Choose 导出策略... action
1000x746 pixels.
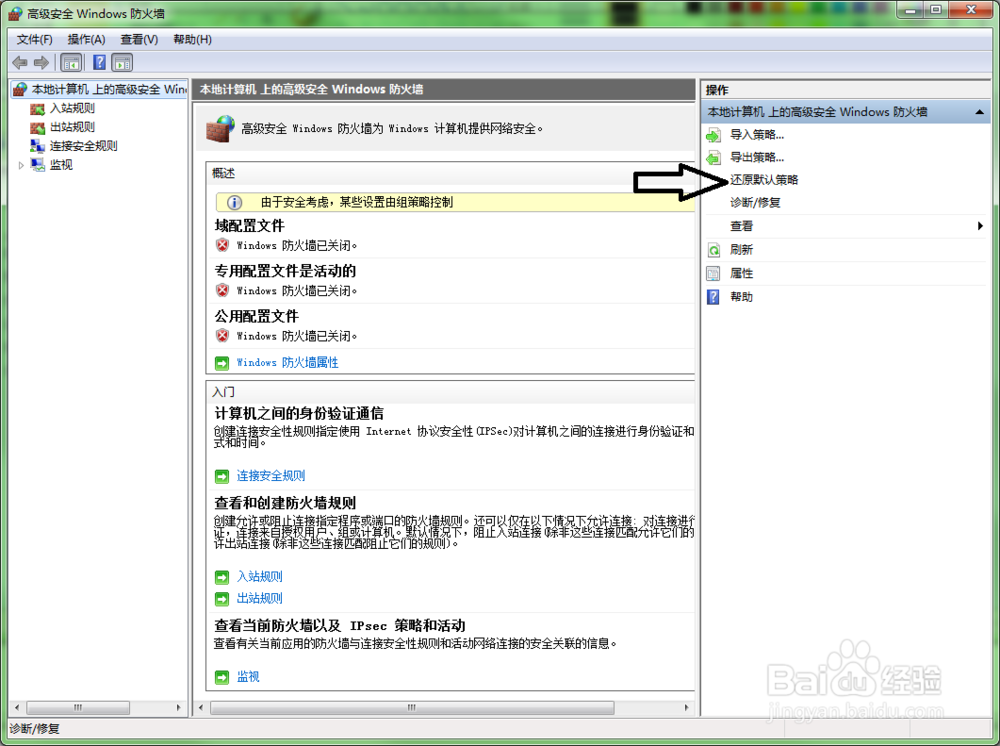757,157
